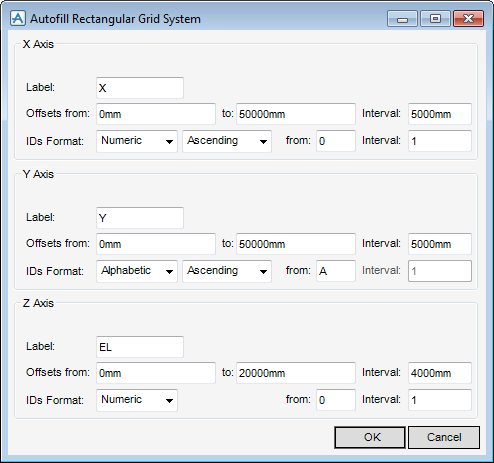This screenshot has height=463, width=494.
Task: Click the OK button
Action: [x=370, y=437]
